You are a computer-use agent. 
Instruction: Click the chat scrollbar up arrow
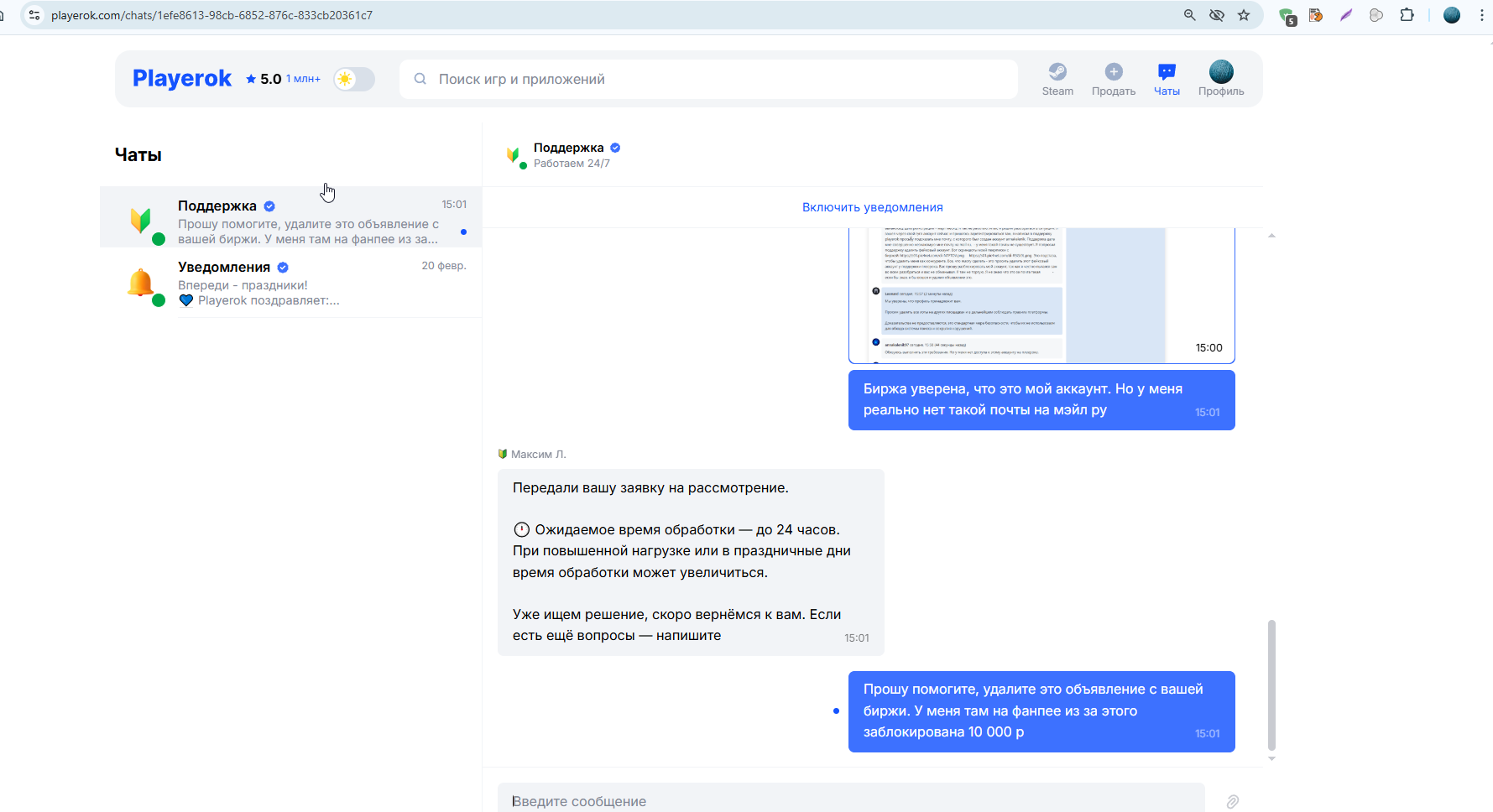click(x=1271, y=236)
